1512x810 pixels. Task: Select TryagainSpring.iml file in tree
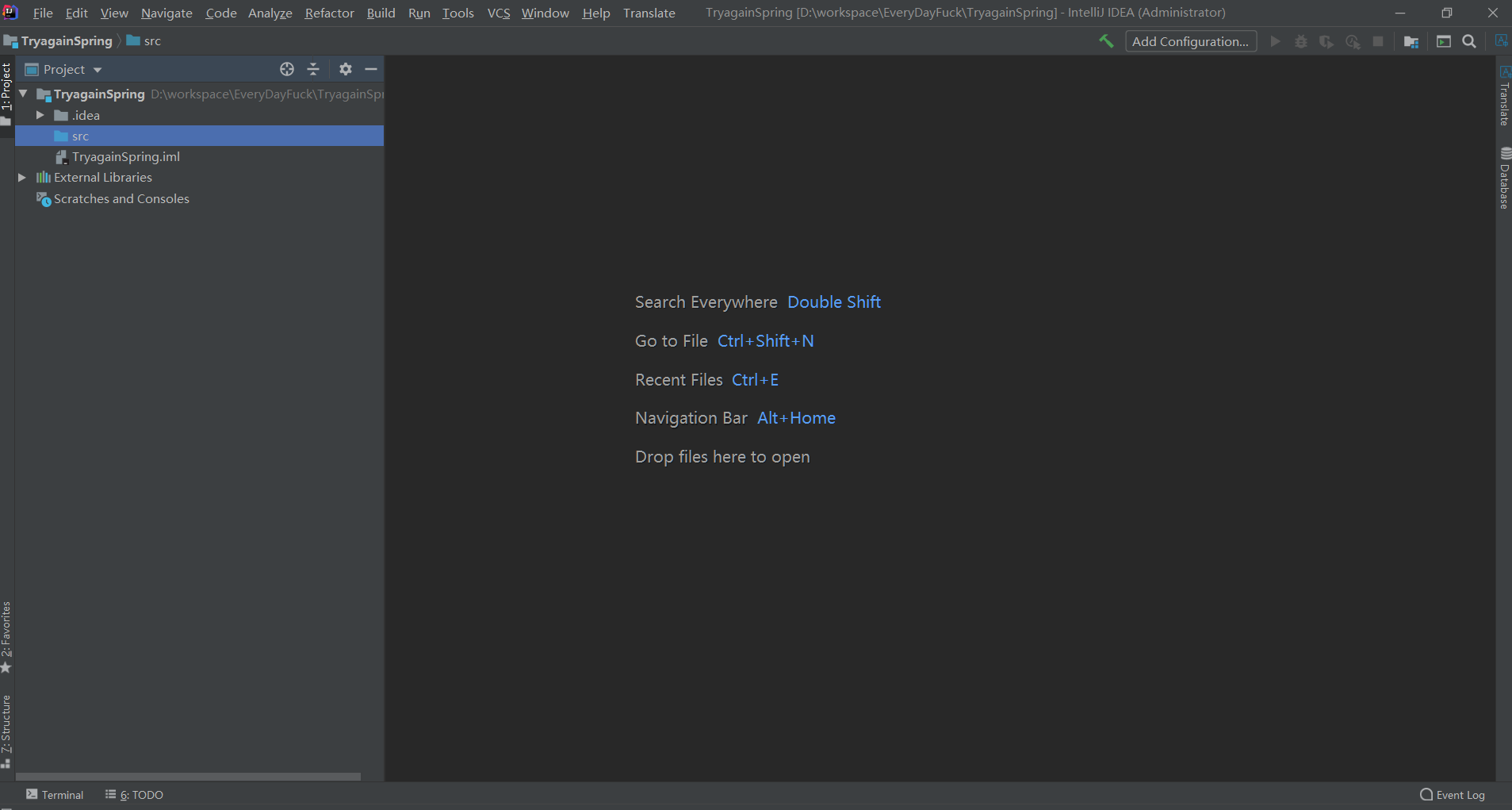199,157
